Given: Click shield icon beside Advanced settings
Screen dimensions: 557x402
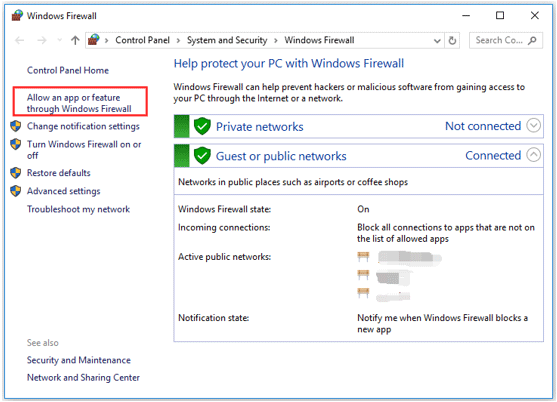Looking at the screenshot, I should 16,191.
